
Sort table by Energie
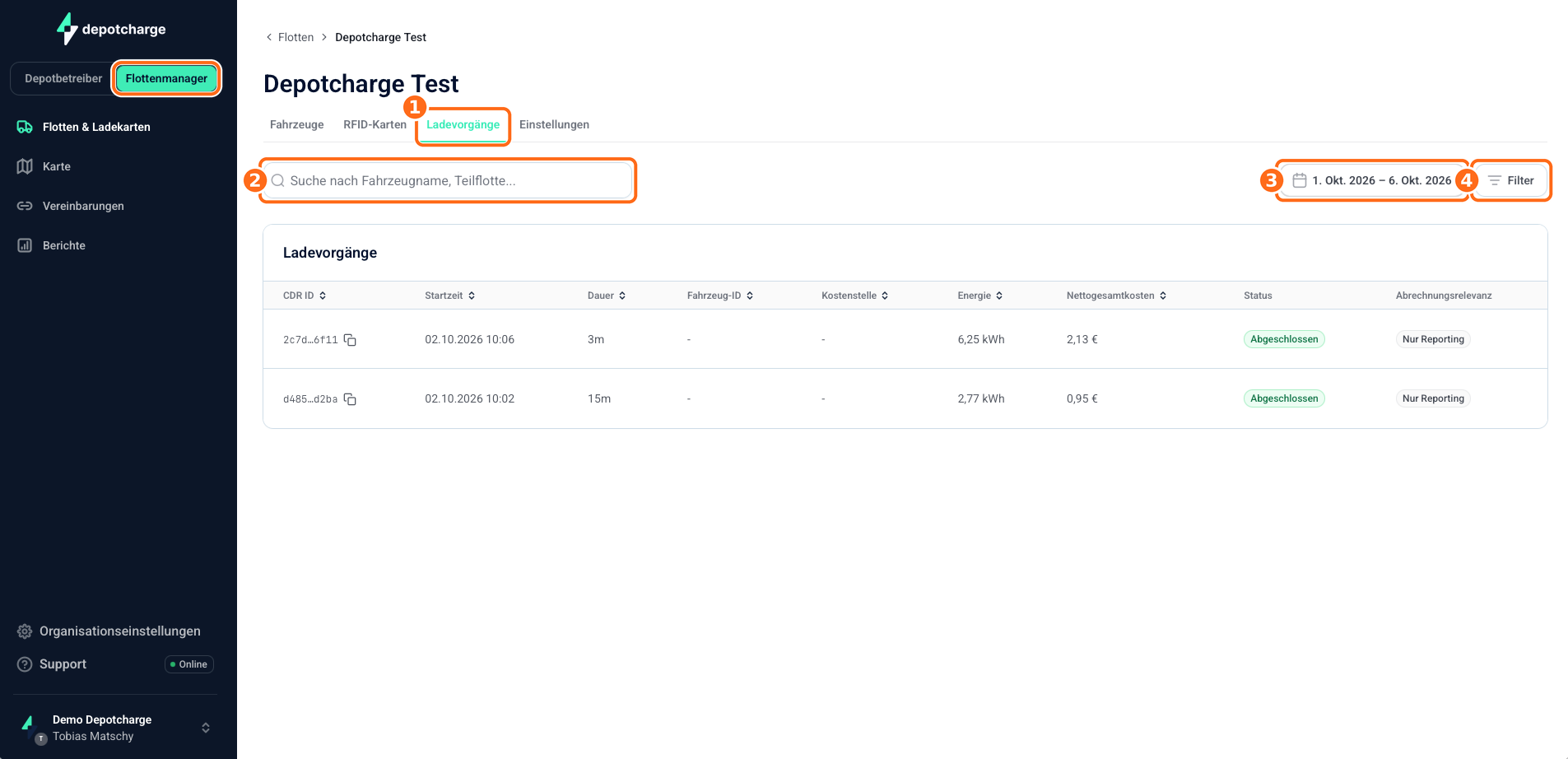(x=980, y=296)
